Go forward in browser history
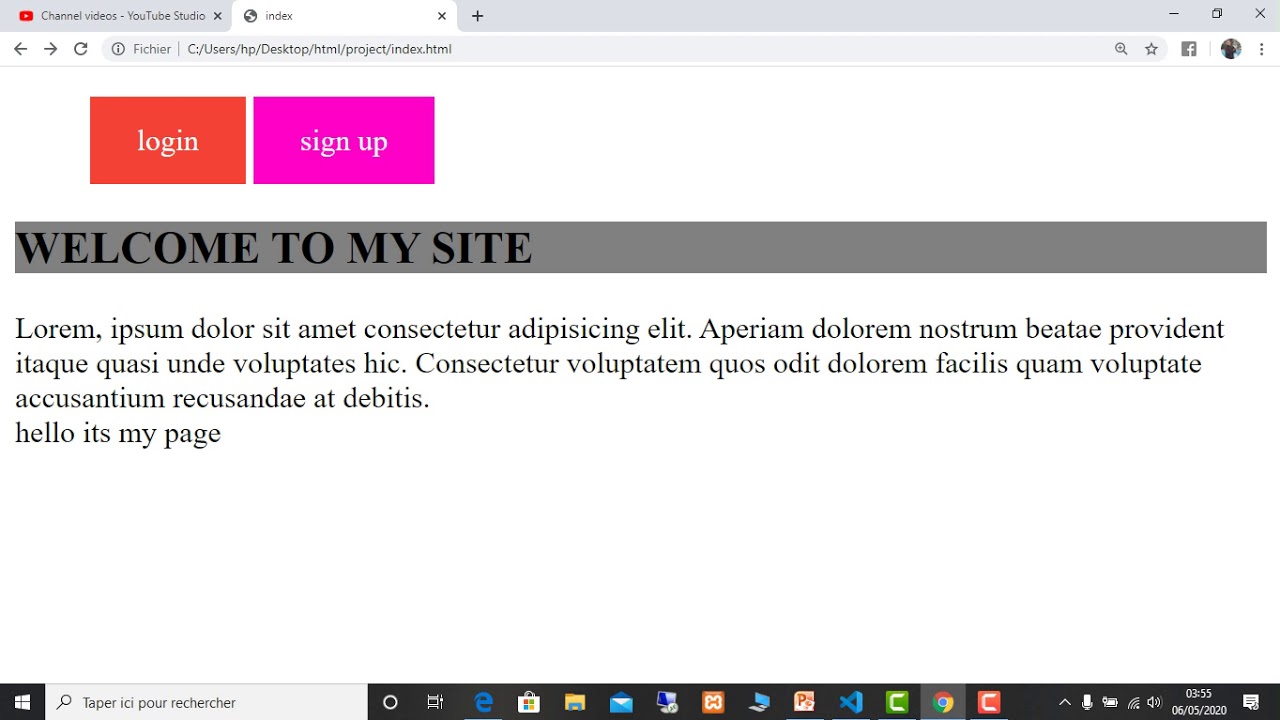This screenshot has width=1280, height=720. (50, 49)
